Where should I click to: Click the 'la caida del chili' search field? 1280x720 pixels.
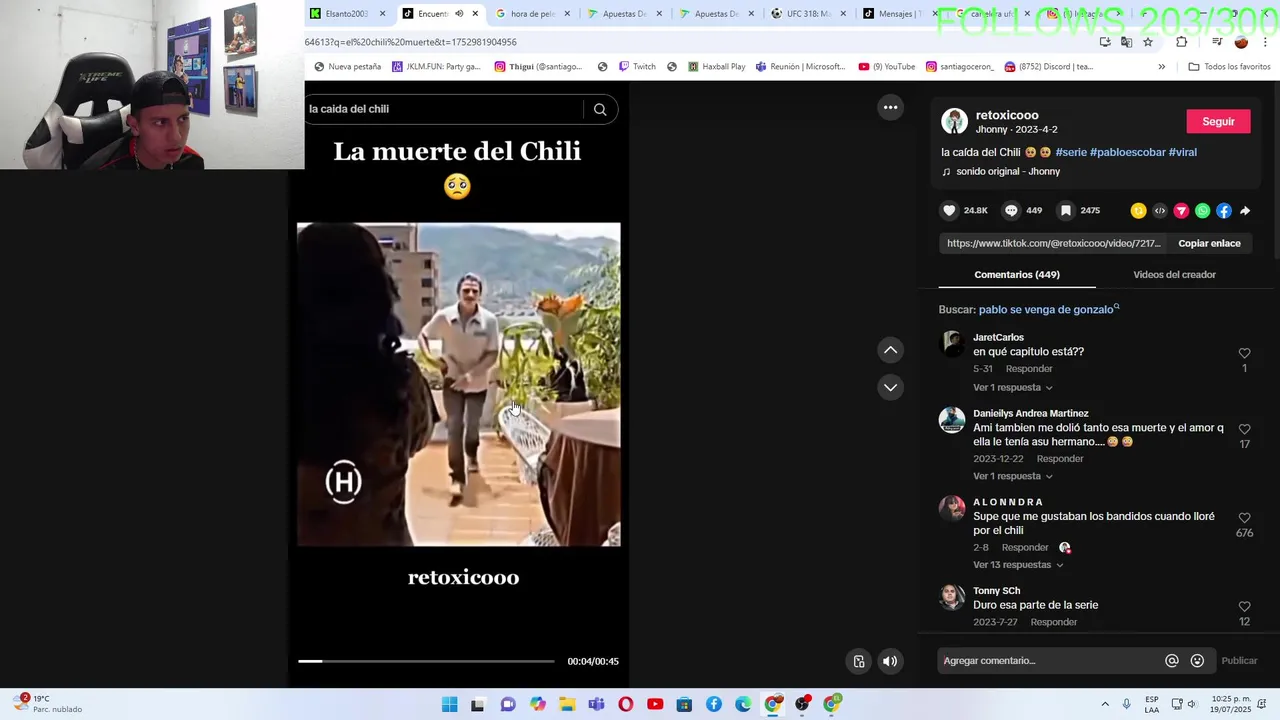tap(443, 109)
